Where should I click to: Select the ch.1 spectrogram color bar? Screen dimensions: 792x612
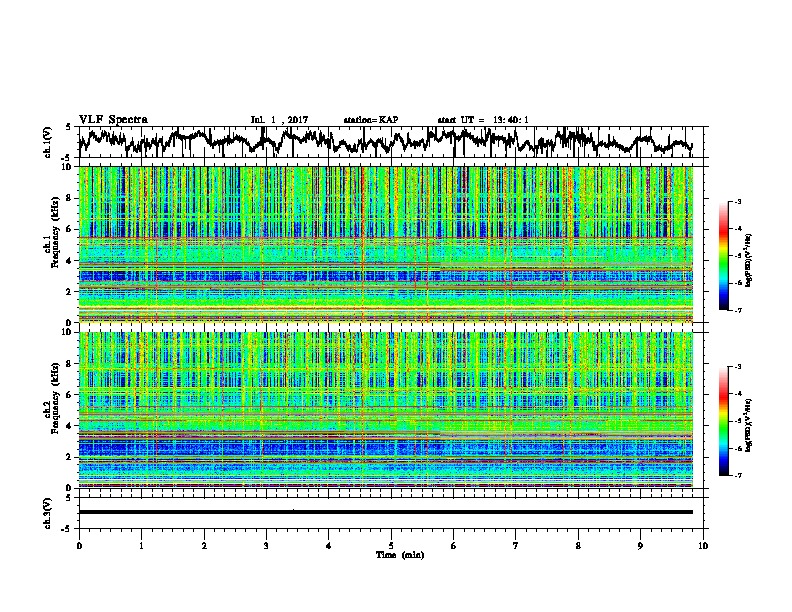(723, 256)
